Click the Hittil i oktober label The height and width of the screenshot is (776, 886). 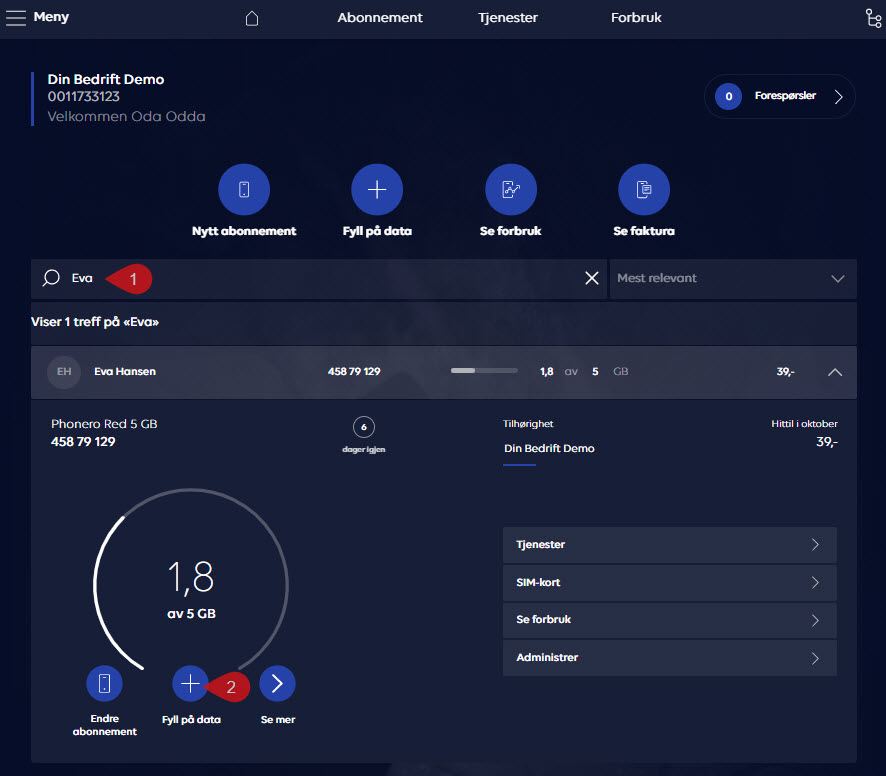click(x=804, y=424)
